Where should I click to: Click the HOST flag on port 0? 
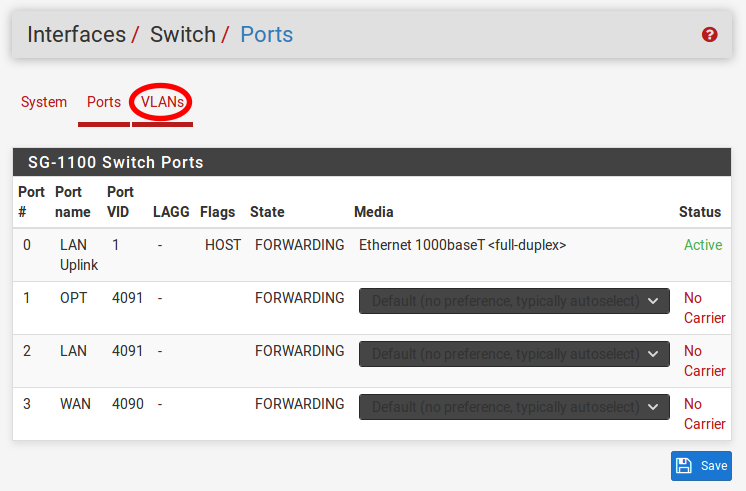tap(223, 245)
